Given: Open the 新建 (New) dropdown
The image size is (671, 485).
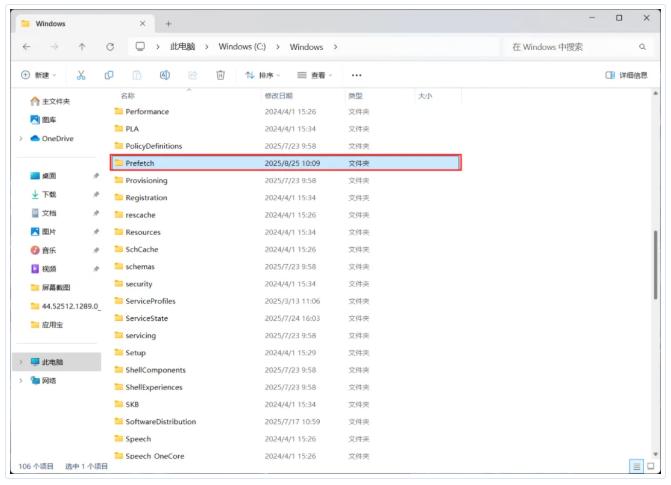Looking at the screenshot, I should pos(40,75).
